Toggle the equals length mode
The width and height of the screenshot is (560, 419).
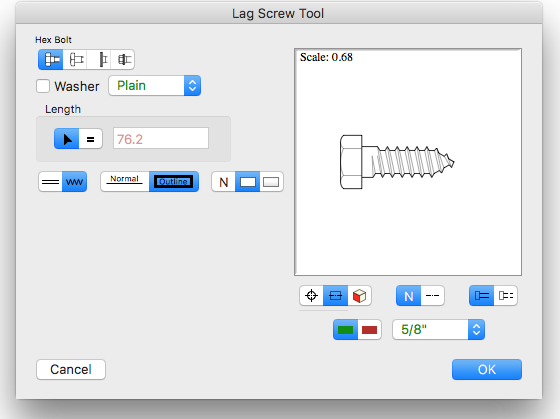point(90,139)
